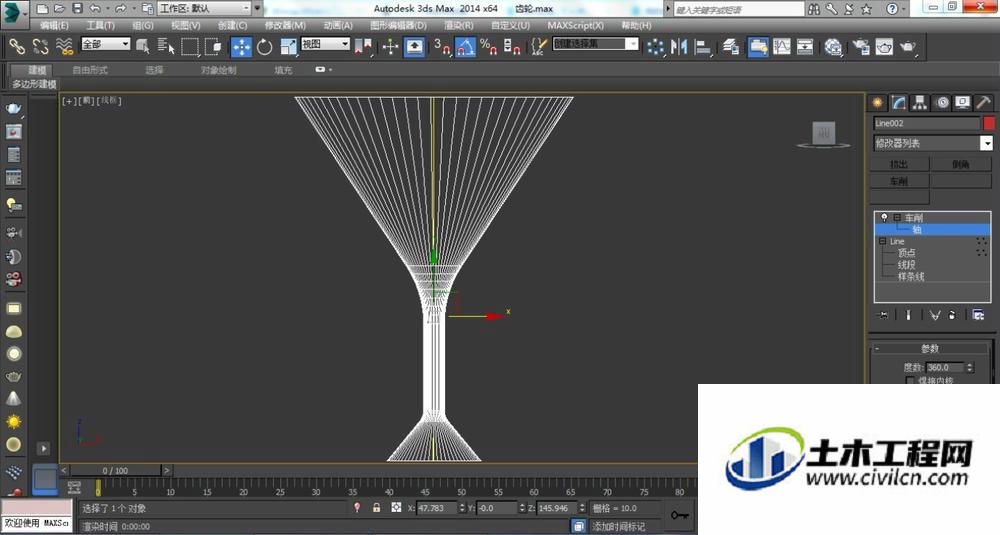The width and height of the screenshot is (1000, 535).
Task: Switch to the Utilities hammer tab
Action: pyautogui.click(x=983, y=103)
